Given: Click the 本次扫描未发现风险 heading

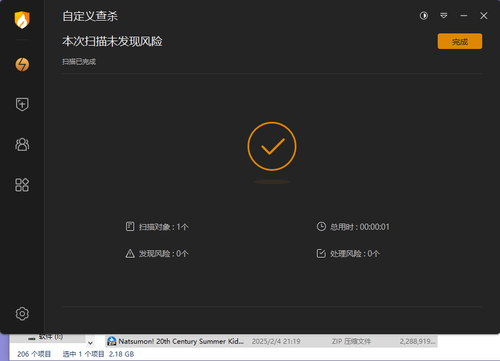Looking at the screenshot, I should coord(112,41).
